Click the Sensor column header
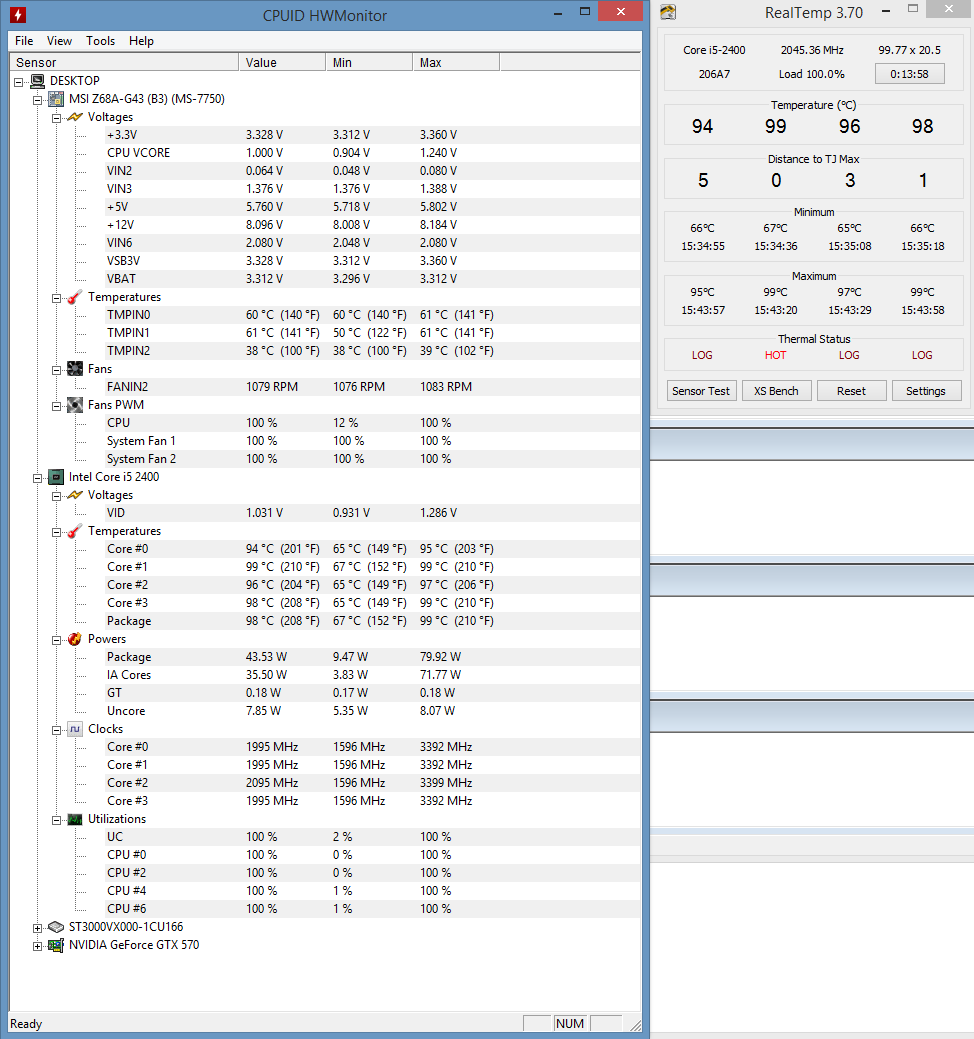The width and height of the screenshot is (974, 1039). 124,62
